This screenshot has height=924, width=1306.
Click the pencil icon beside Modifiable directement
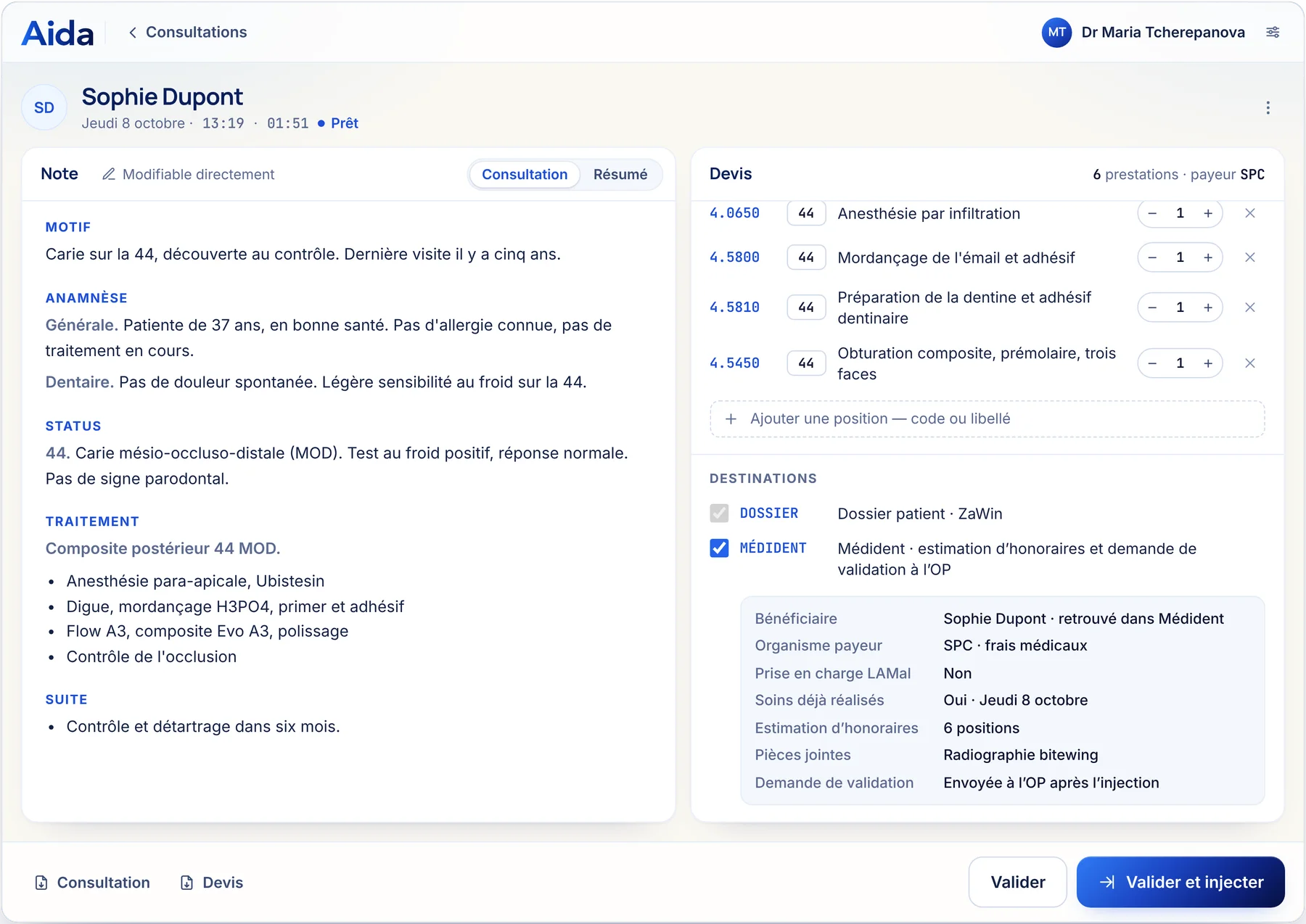coord(109,174)
